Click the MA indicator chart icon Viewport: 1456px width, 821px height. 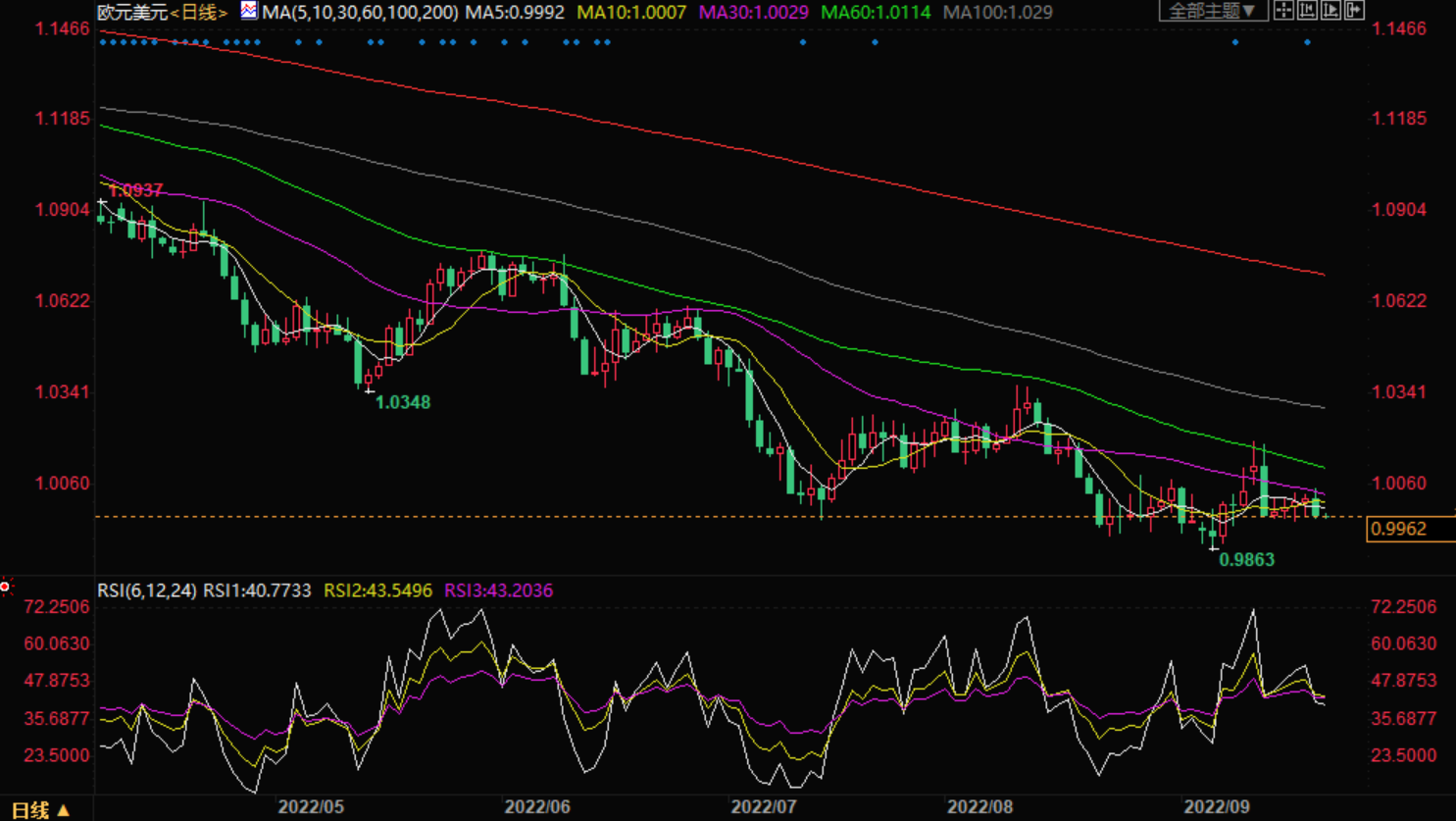(x=249, y=11)
